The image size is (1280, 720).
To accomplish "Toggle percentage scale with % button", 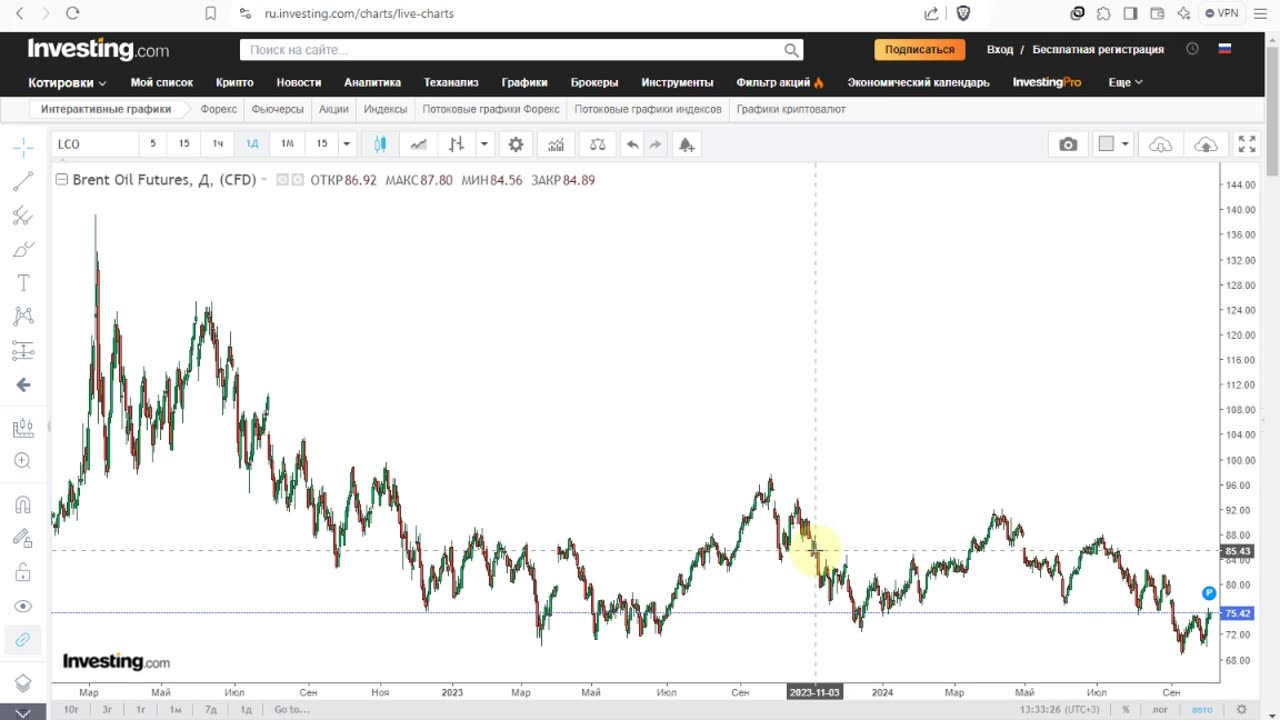I will (x=1126, y=709).
